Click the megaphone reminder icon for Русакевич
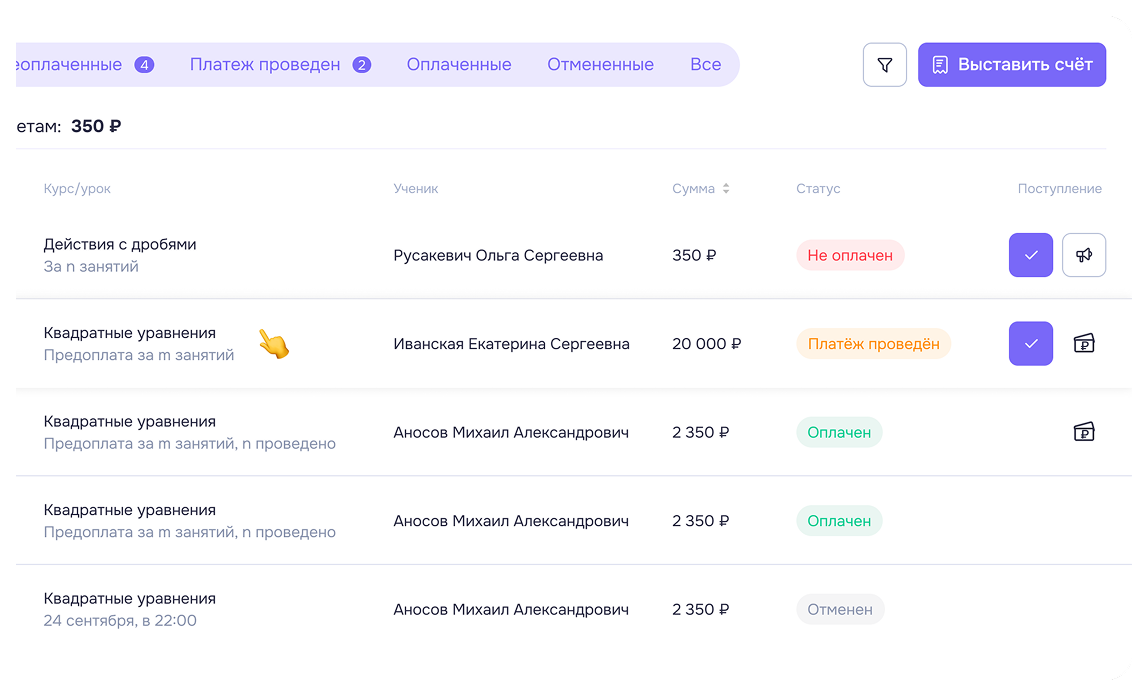The image size is (1148, 696). coord(1083,255)
